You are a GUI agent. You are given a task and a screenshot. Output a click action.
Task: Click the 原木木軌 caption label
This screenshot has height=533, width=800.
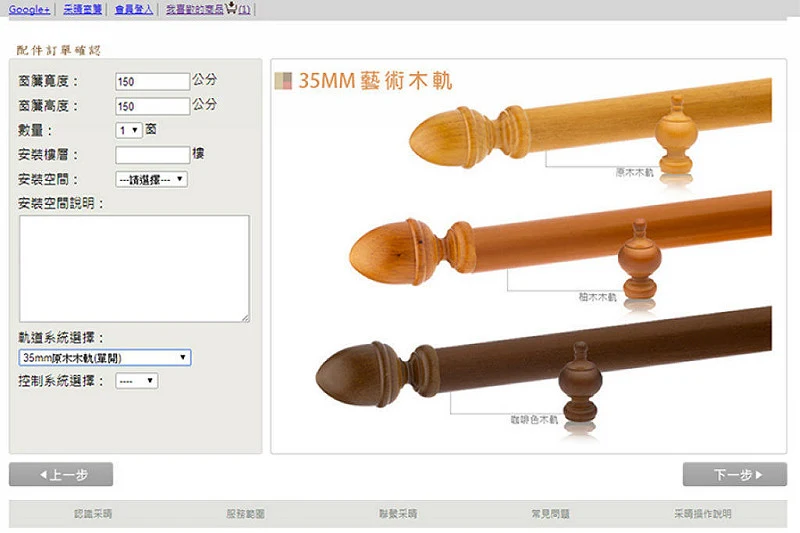(x=634, y=172)
